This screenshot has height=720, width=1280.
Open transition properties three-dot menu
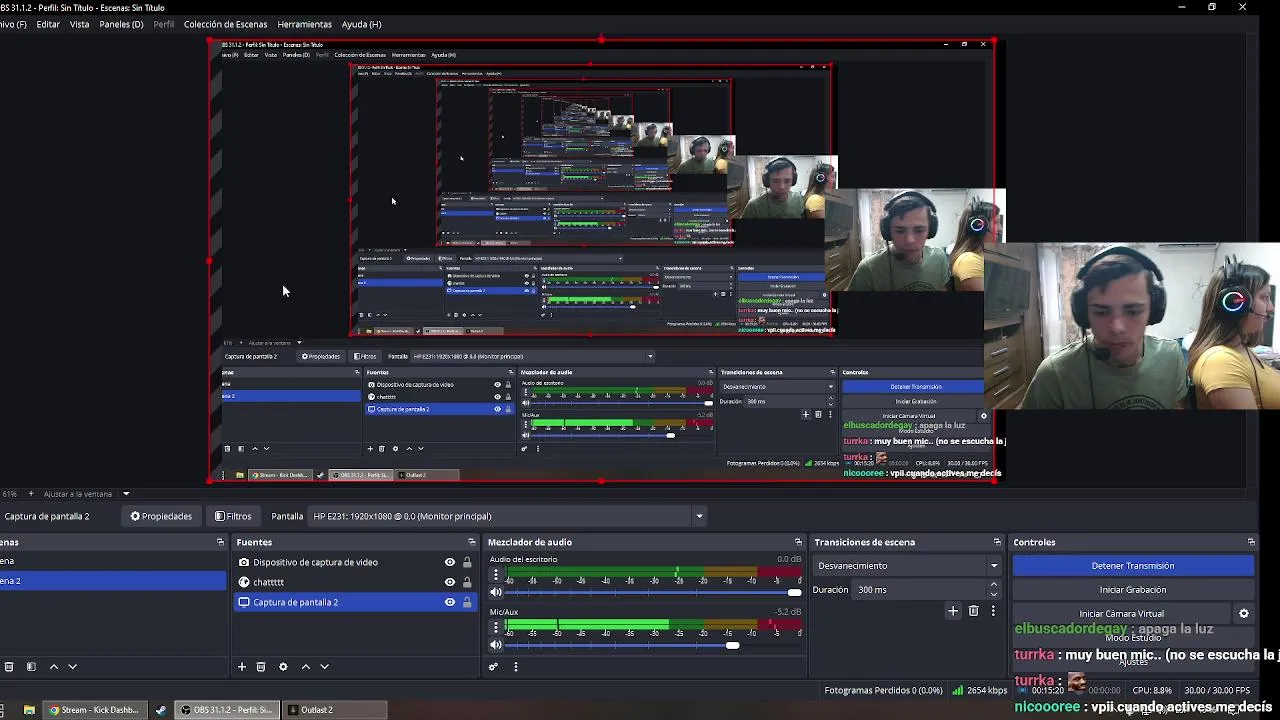click(x=993, y=611)
